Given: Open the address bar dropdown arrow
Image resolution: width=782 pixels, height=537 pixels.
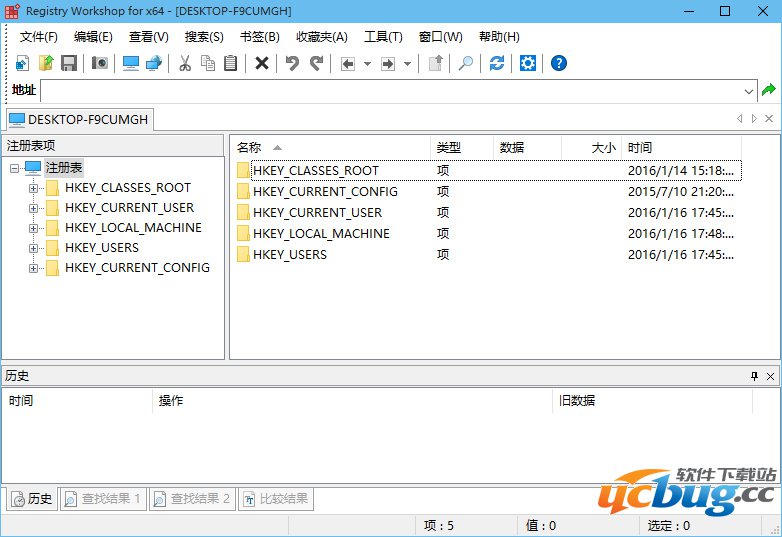Looking at the screenshot, I should [x=749, y=90].
